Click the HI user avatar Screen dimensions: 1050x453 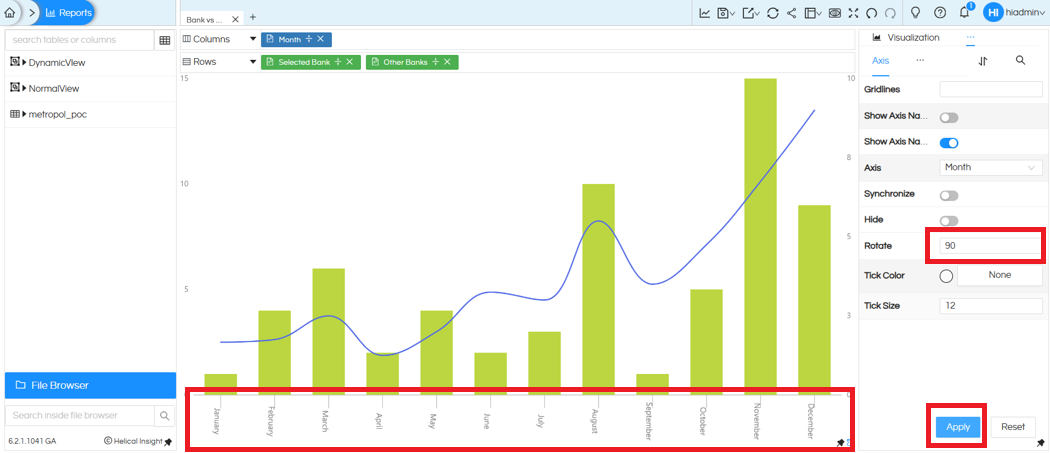click(993, 12)
